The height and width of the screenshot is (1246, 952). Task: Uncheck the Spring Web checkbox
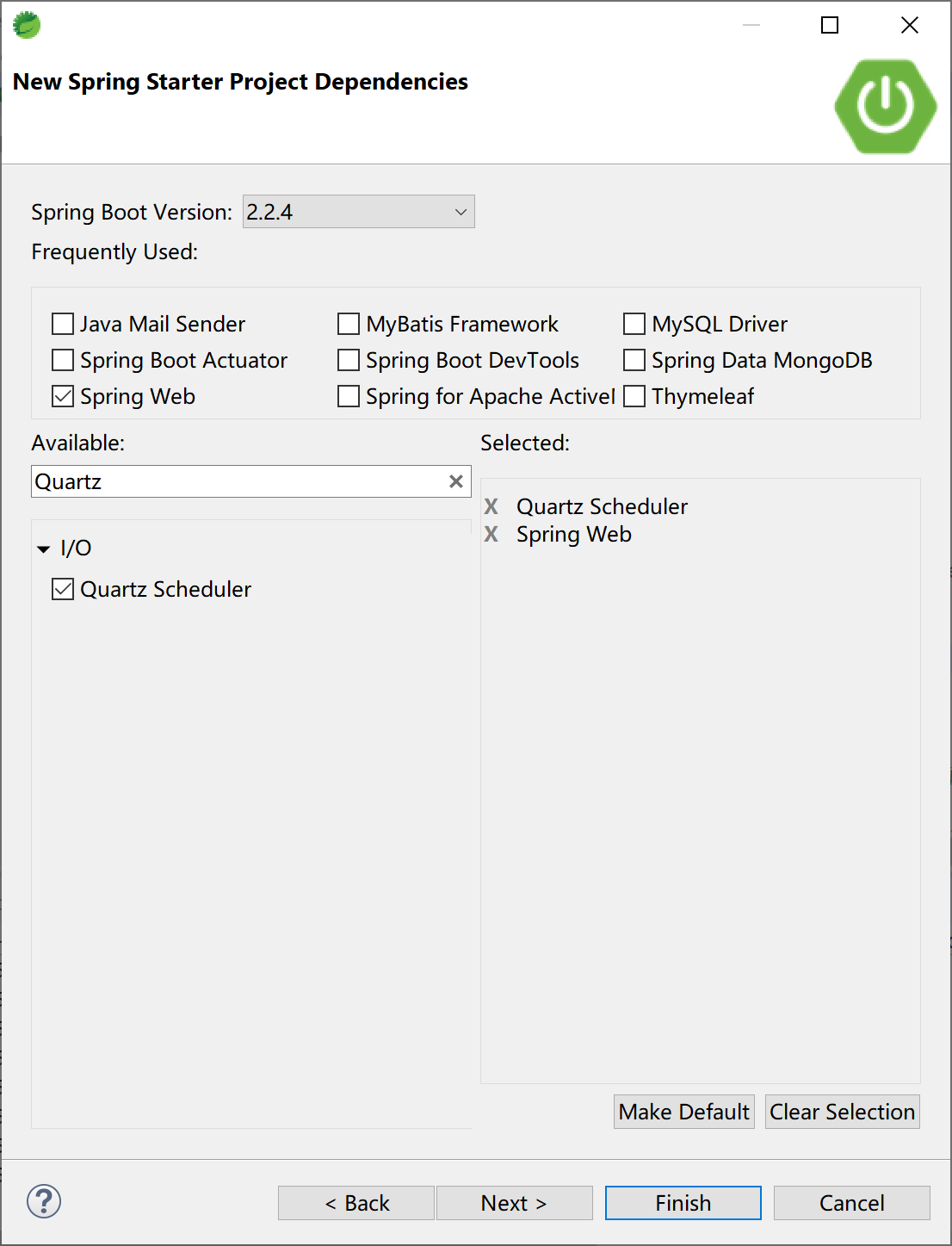tap(63, 396)
